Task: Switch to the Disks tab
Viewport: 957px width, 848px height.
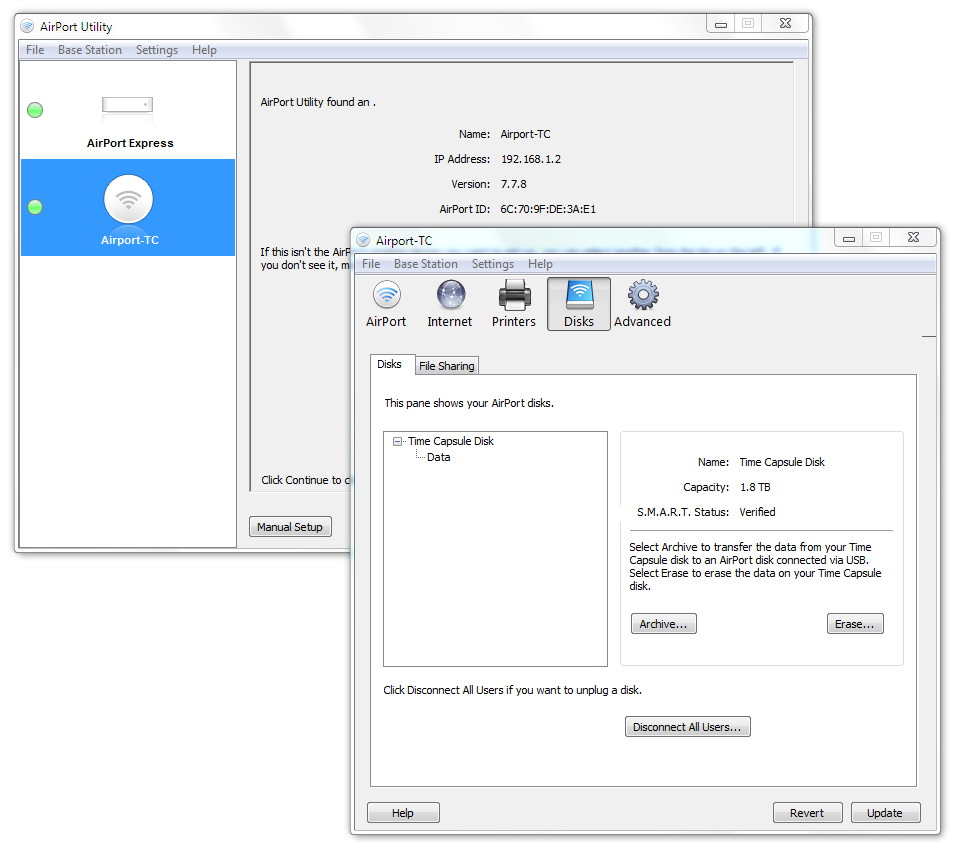Action: click(389, 364)
